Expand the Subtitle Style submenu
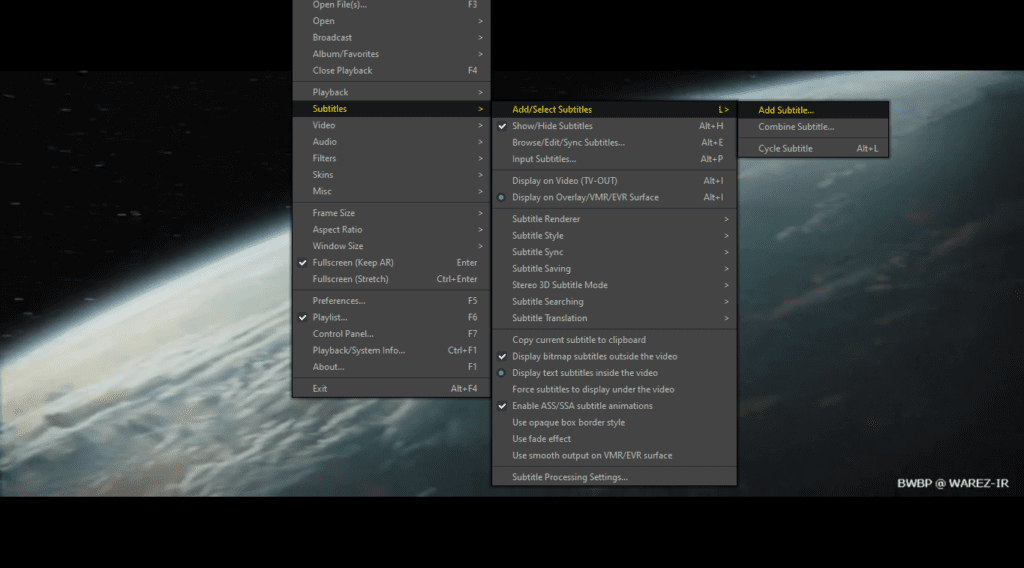The width and height of the screenshot is (1024, 568). pyautogui.click(x=538, y=236)
